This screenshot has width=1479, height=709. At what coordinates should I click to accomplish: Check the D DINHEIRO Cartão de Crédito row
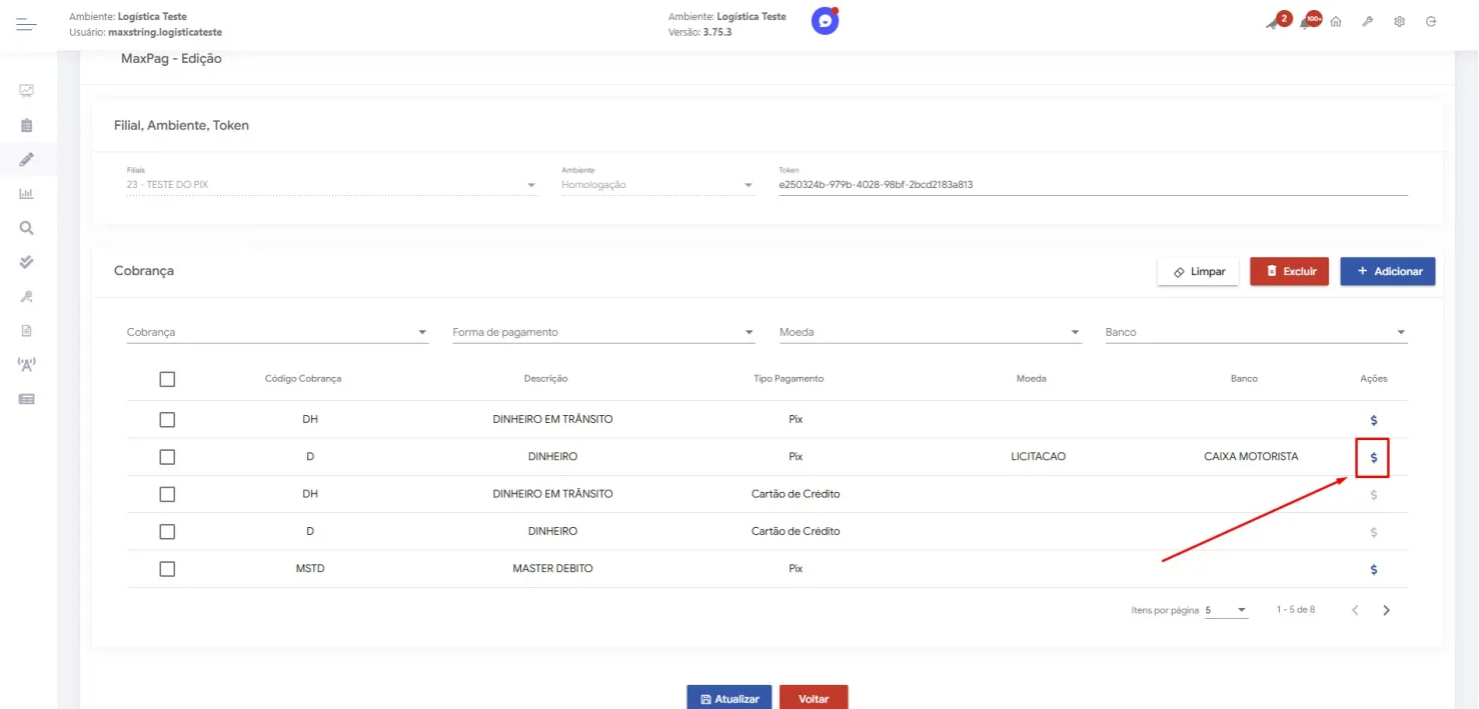pos(167,531)
